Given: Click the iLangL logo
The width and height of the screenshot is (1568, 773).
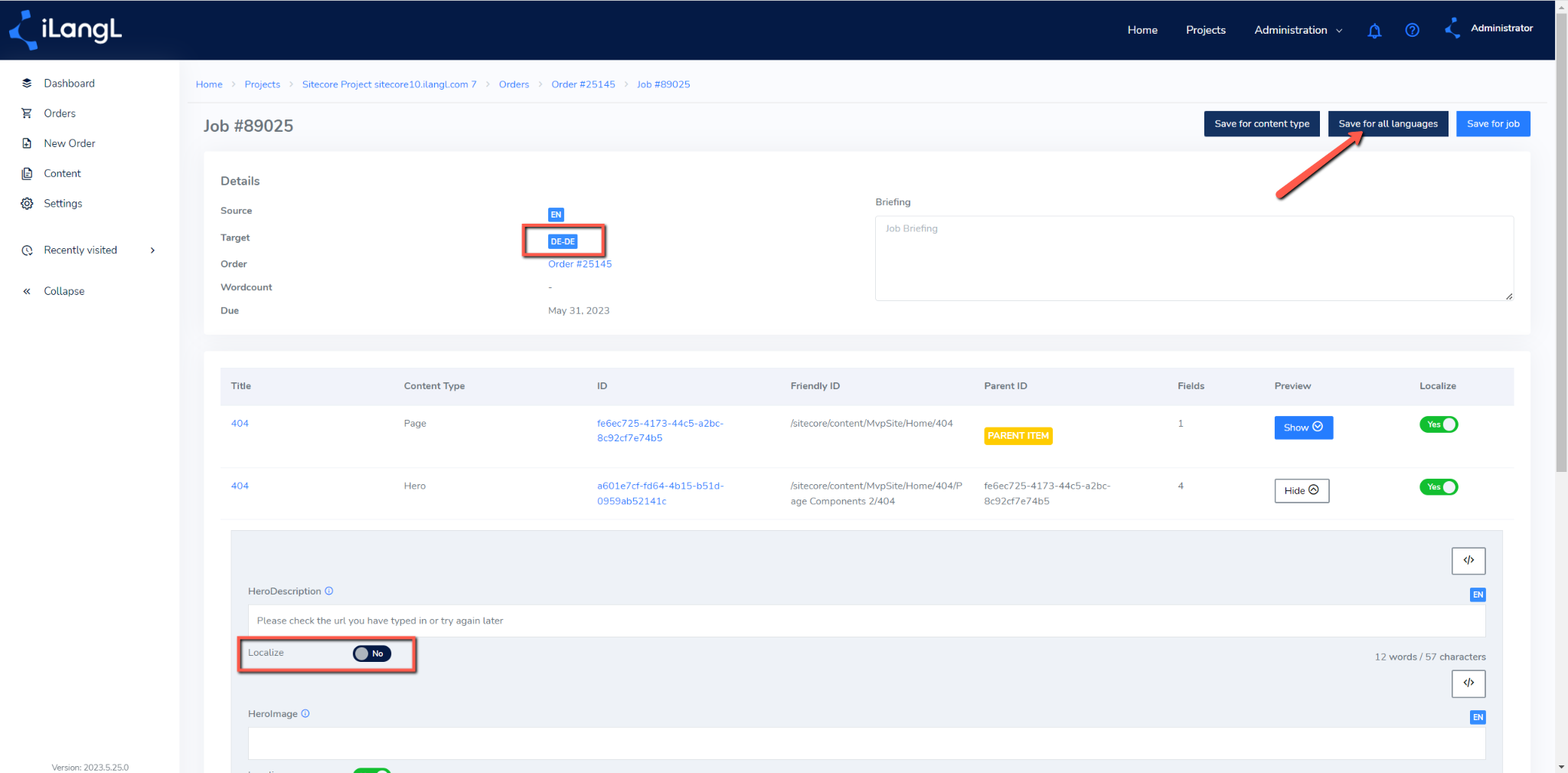Looking at the screenshot, I should pos(65,30).
